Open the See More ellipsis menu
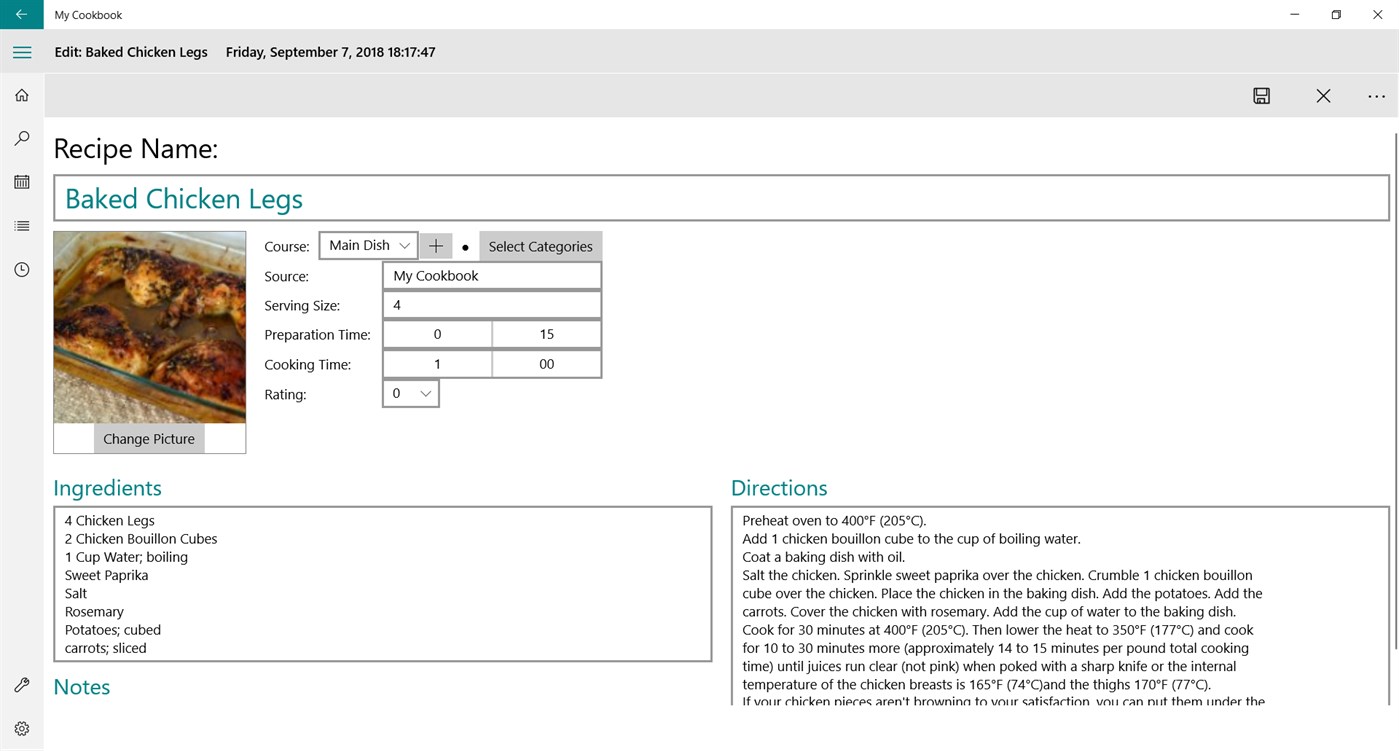This screenshot has height=751, width=1399. [x=1376, y=96]
